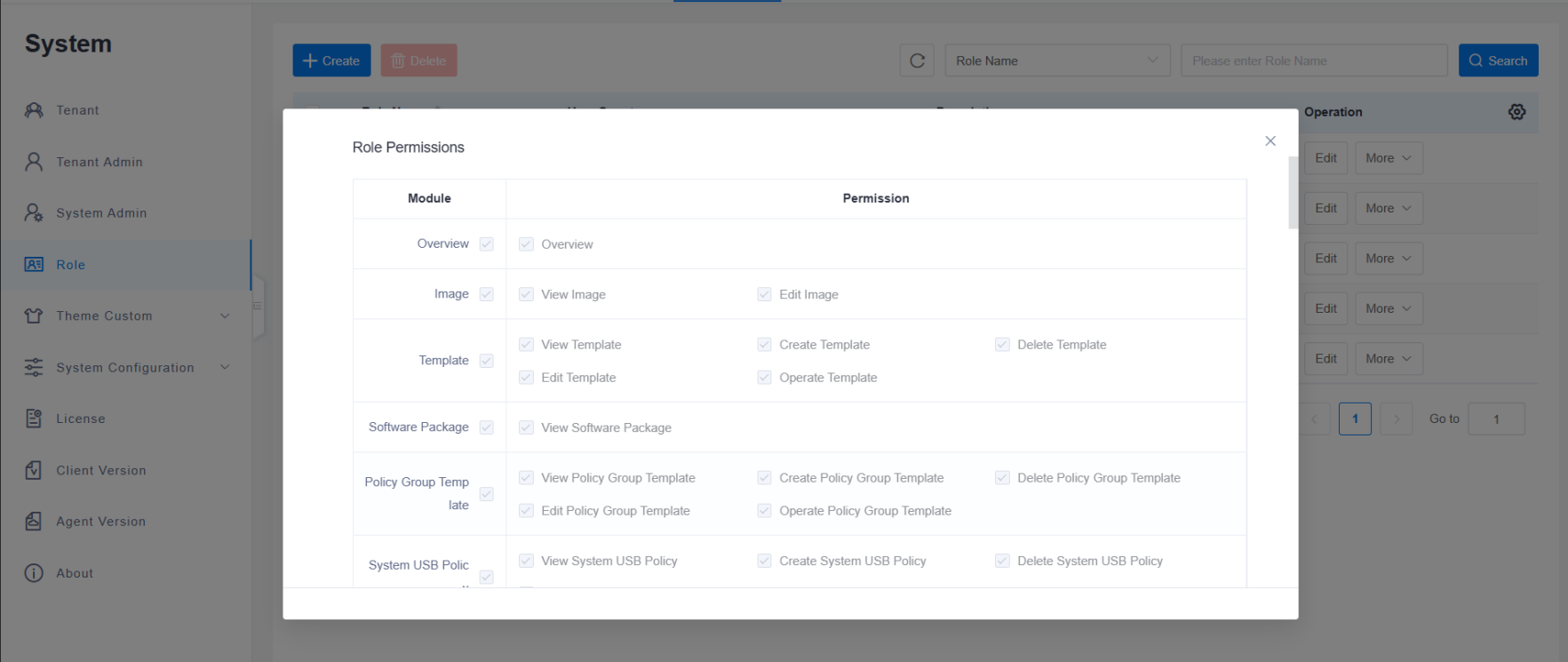The height and width of the screenshot is (662, 1568).
Task: Toggle the Delete Template checkbox
Action: point(1002,345)
